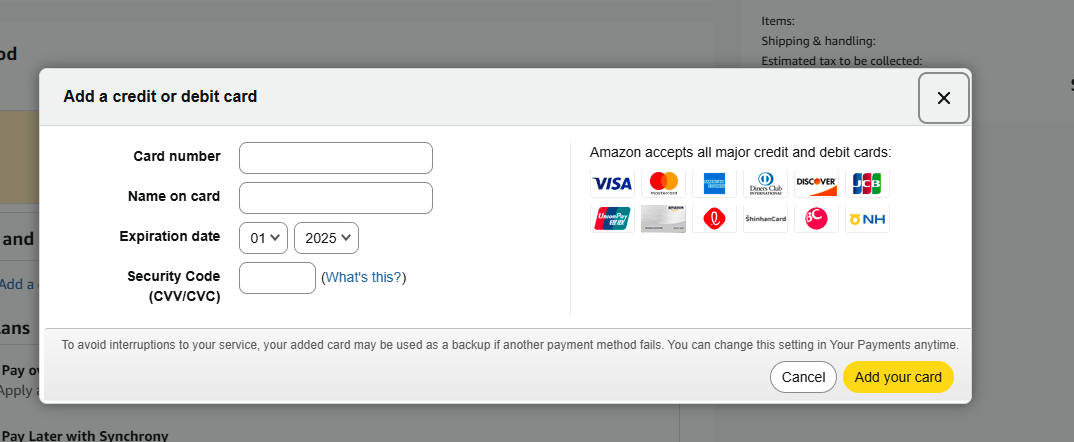Select the Security Code input box
Viewport: 1074px width, 442px height.
[x=278, y=278]
